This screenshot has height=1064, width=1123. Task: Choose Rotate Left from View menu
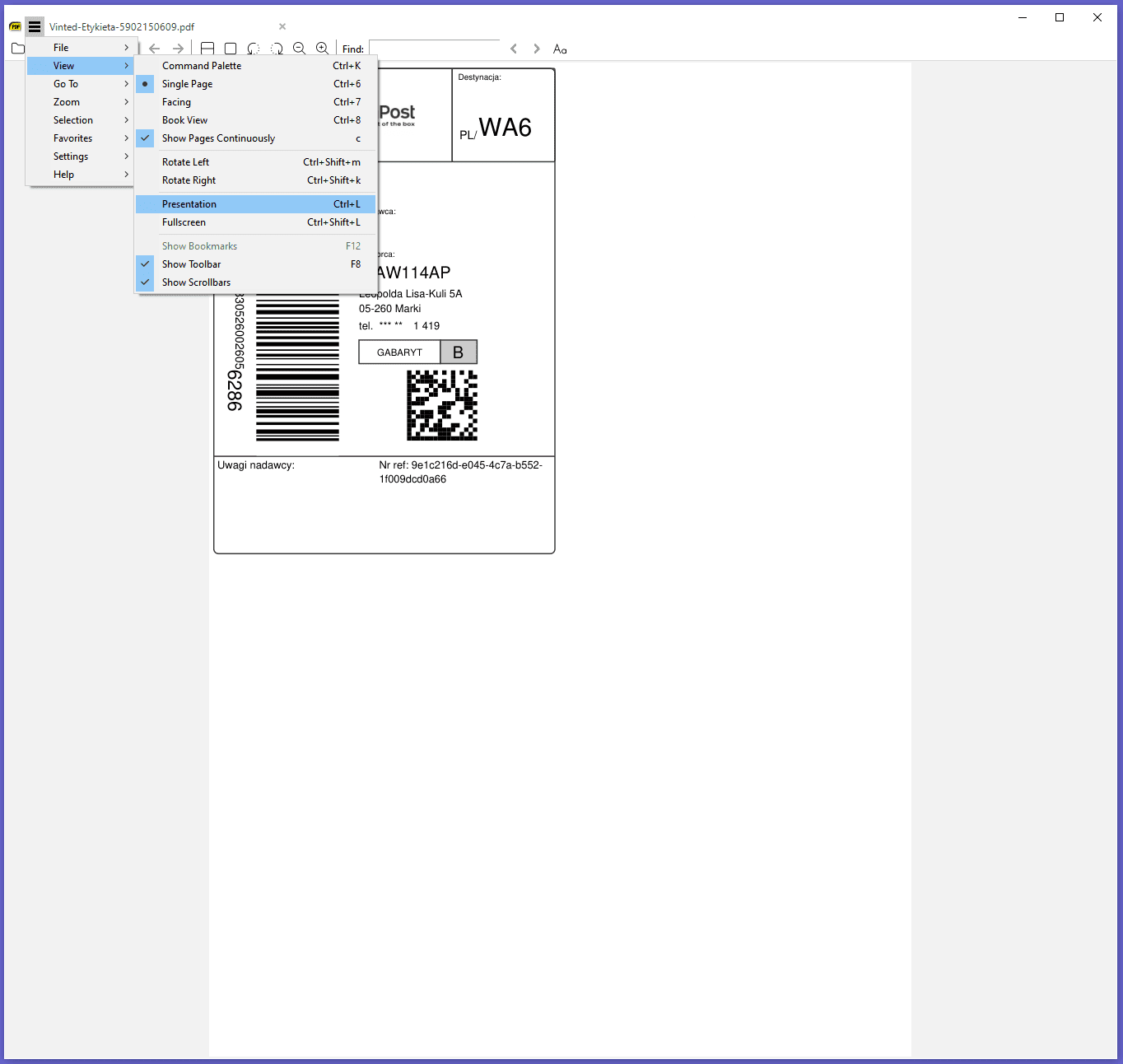(x=255, y=162)
